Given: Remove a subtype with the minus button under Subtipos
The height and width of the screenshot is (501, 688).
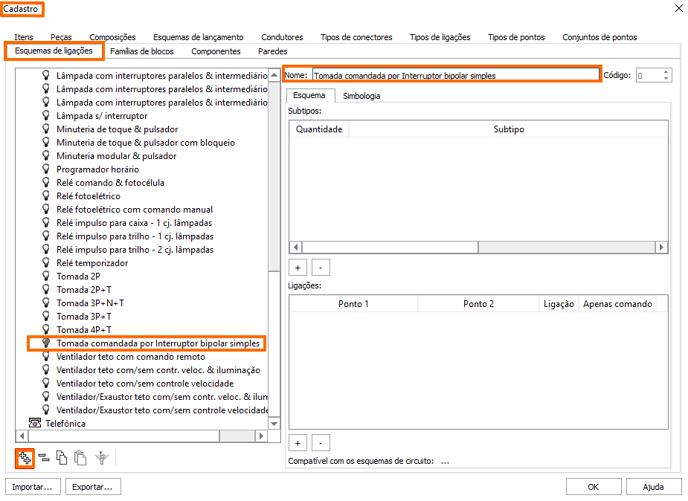Looking at the screenshot, I should coord(319,268).
